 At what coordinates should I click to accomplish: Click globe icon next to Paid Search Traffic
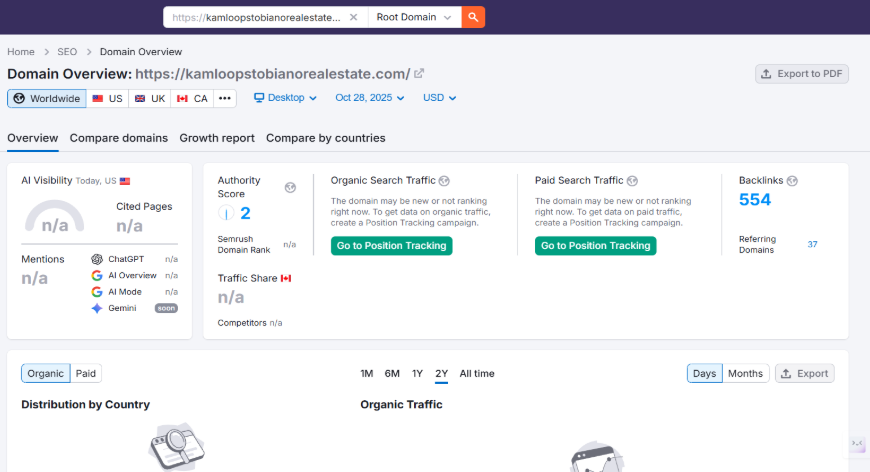632,181
